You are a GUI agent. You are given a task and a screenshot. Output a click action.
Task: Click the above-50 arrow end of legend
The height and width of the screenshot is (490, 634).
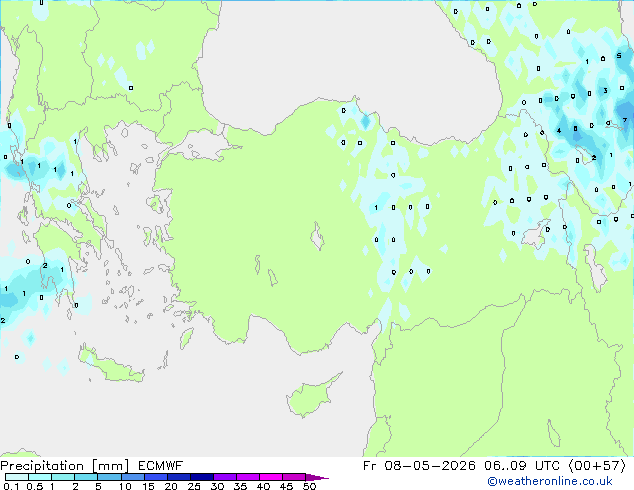click(317, 477)
